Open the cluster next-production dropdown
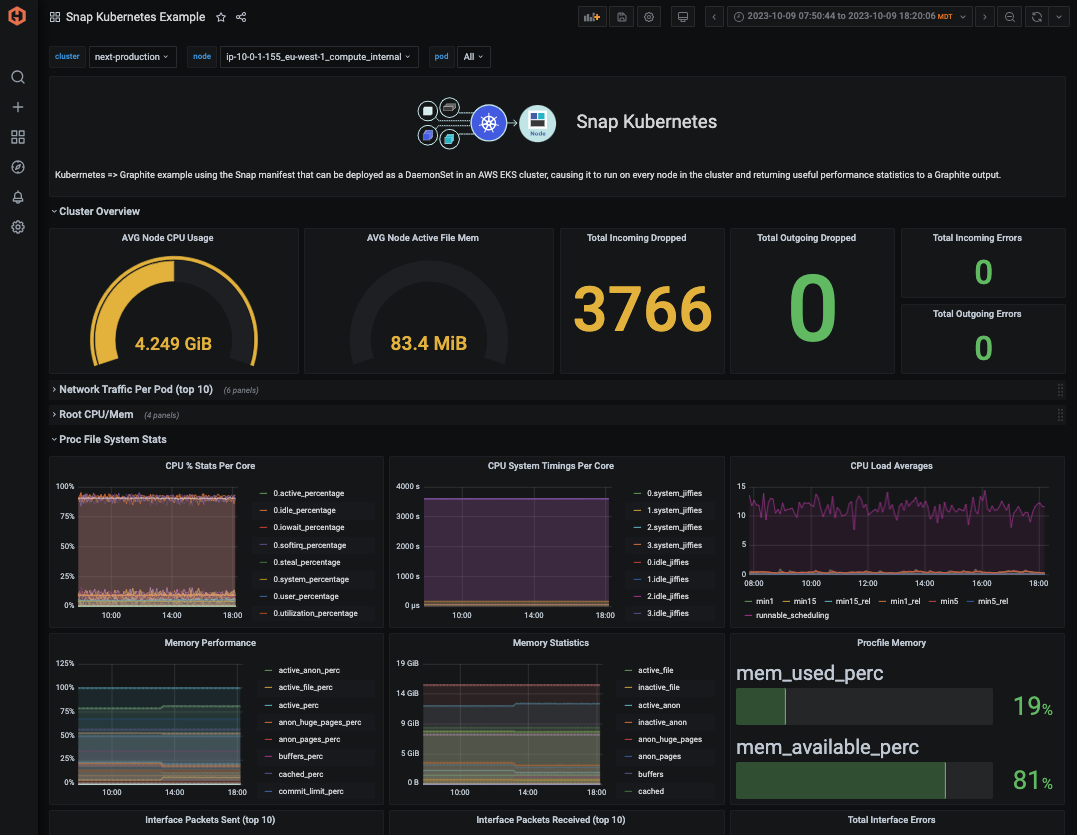This screenshot has width=1077, height=835. [x=132, y=57]
